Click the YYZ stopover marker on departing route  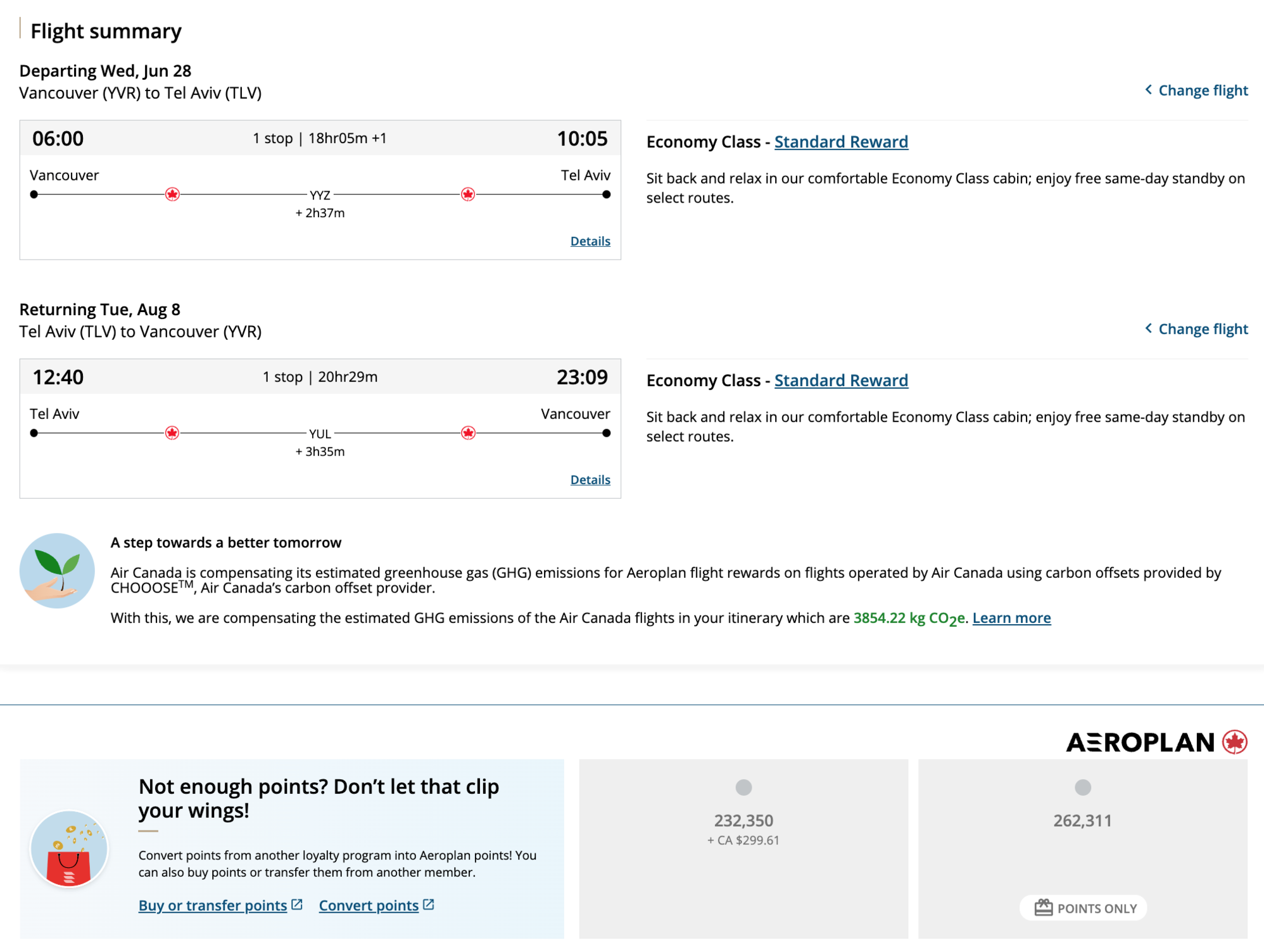pyautogui.click(x=320, y=196)
